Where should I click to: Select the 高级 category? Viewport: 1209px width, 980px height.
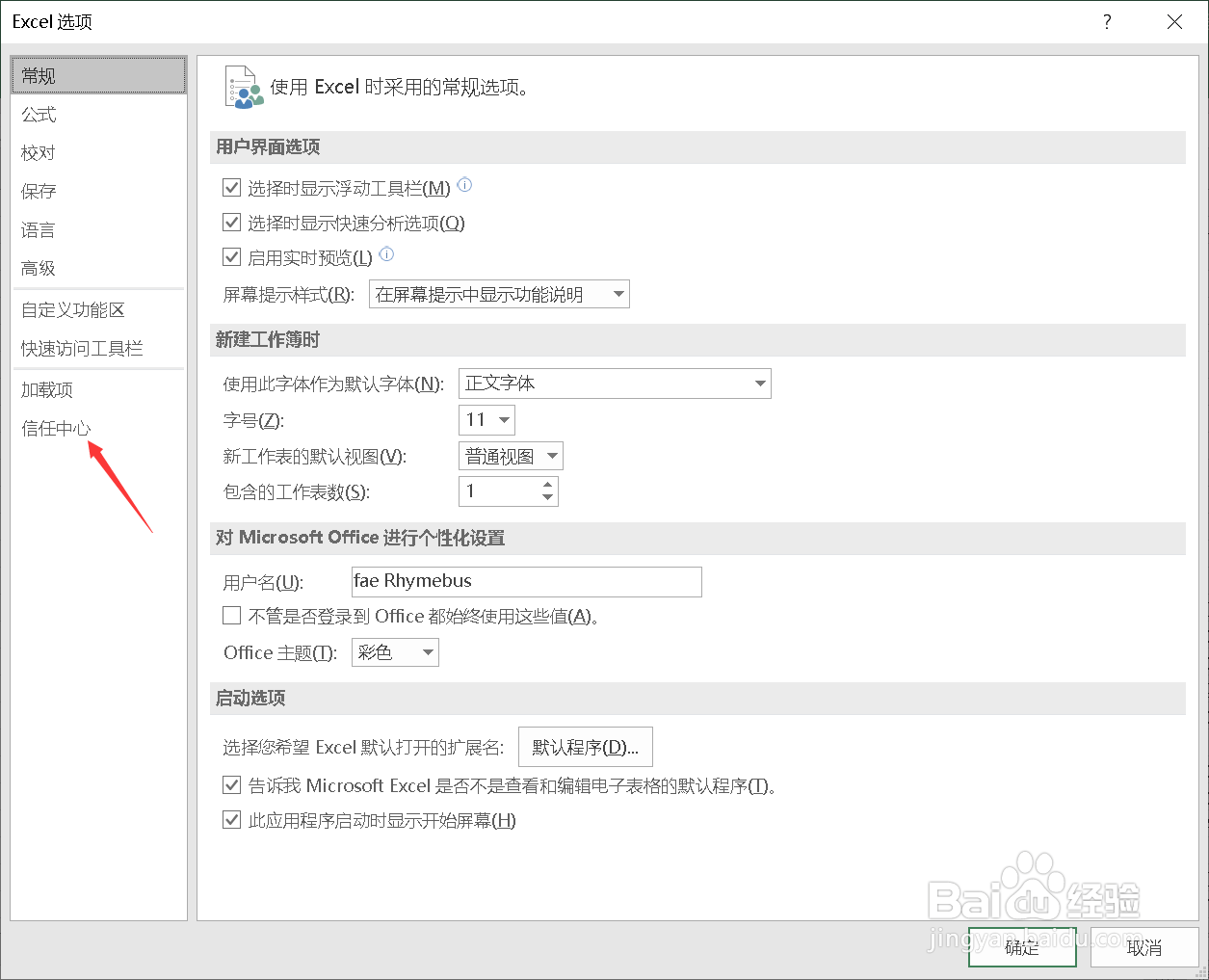98,268
